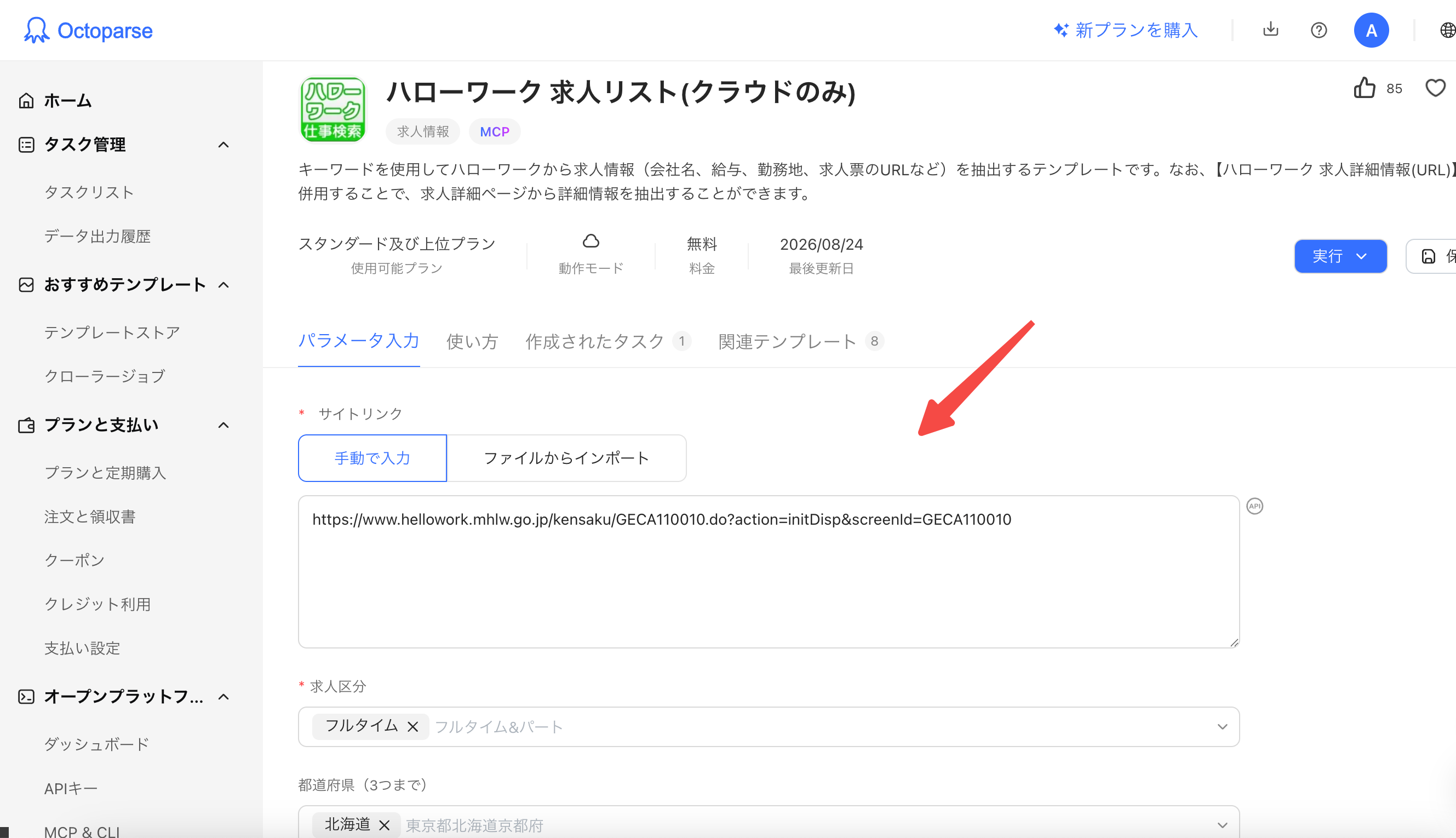
Task: Click the 求人区分 selection field
Action: (x=769, y=727)
